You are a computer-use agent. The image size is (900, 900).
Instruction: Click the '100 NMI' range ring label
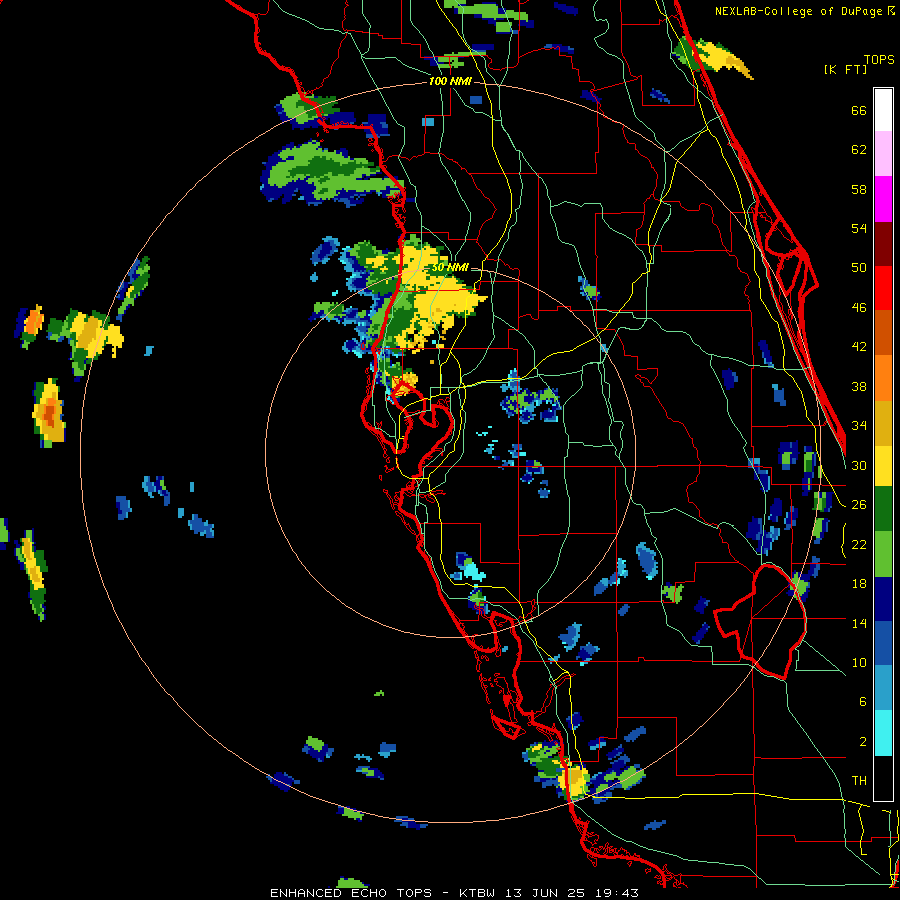(x=450, y=82)
